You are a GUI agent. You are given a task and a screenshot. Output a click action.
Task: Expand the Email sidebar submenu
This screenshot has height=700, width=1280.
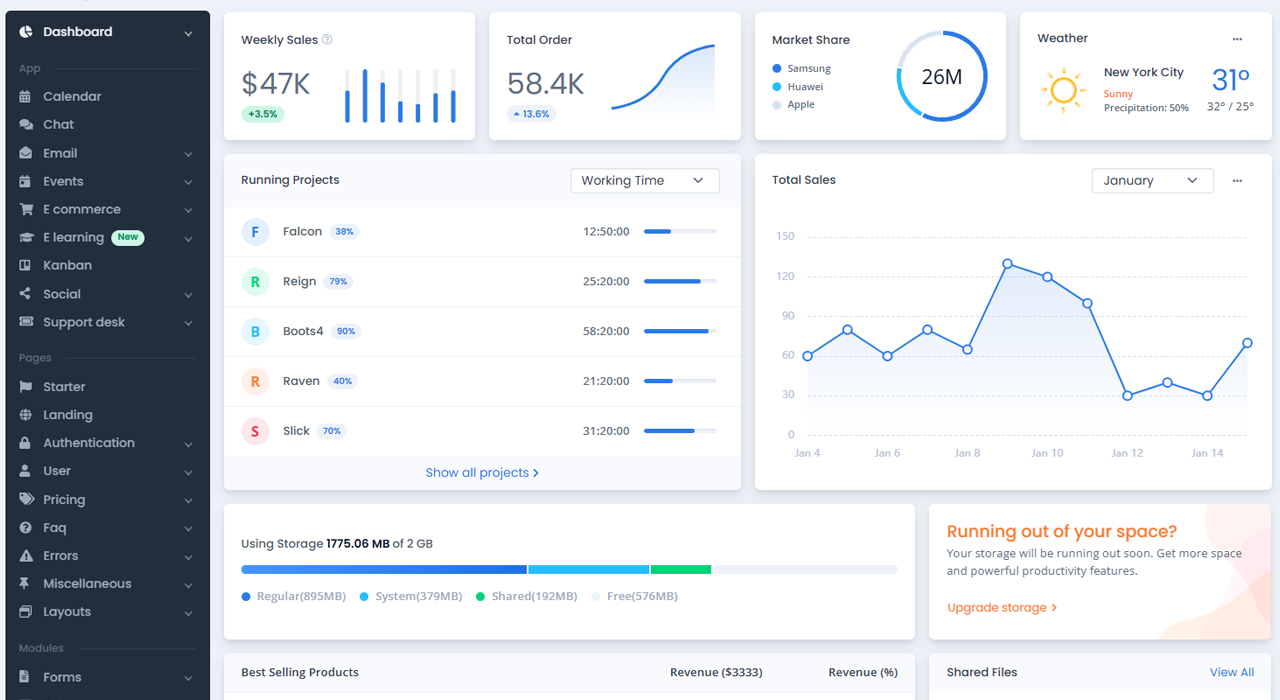(x=188, y=154)
